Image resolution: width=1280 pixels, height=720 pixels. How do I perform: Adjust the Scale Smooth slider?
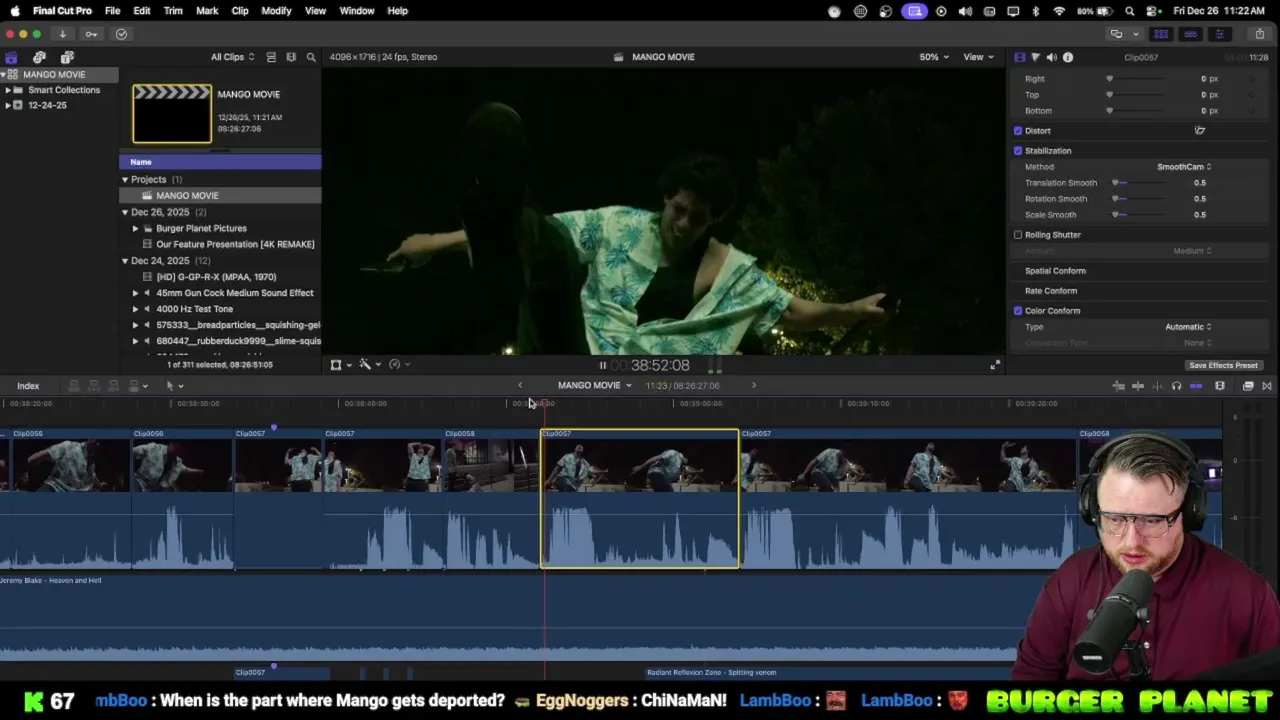[x=1138, y=215]
